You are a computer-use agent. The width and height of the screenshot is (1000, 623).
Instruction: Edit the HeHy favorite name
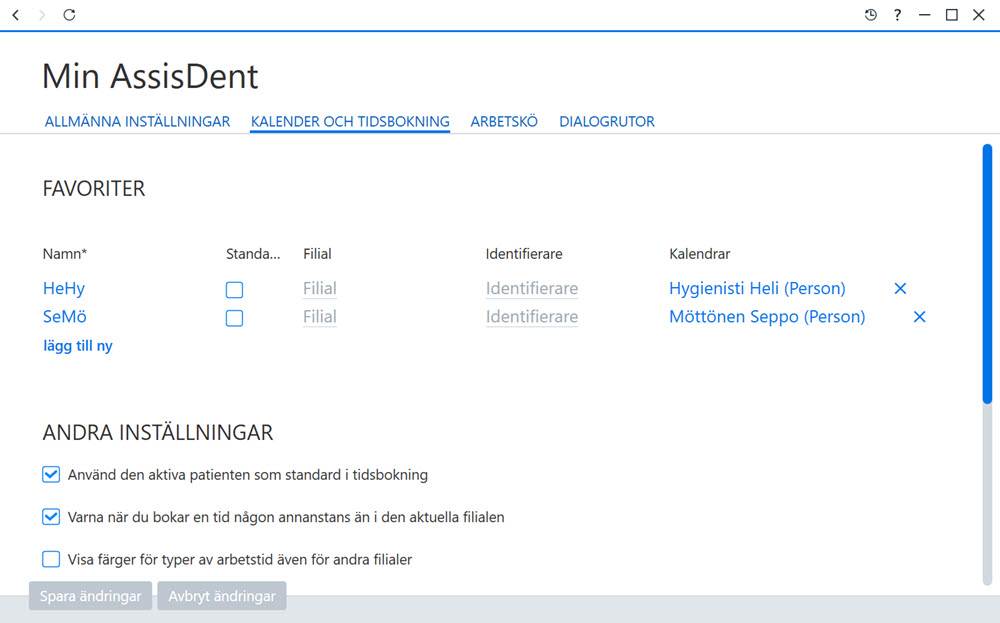[x=64, y=288]
